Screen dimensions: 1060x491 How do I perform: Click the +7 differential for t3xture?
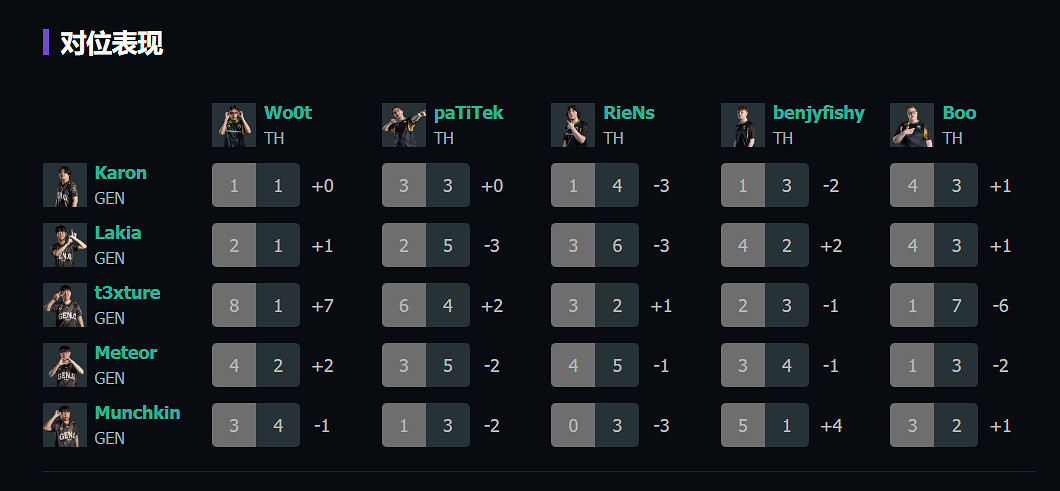322,306
